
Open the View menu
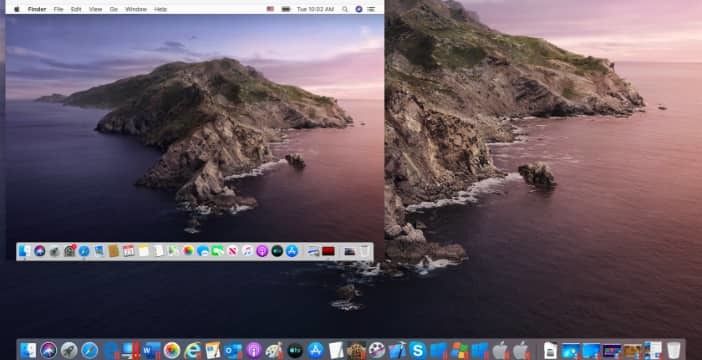95,9
